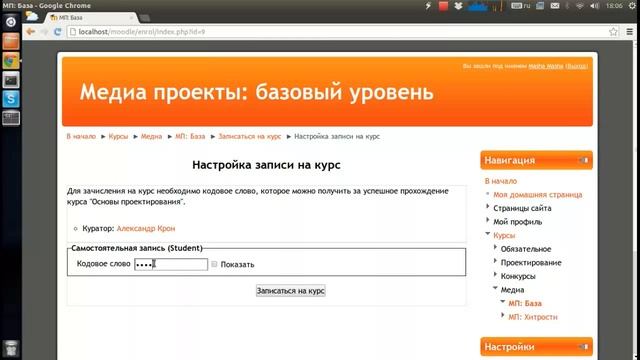
Task: Expand the Мой профиль node
Action: click(x=488, y=220)
